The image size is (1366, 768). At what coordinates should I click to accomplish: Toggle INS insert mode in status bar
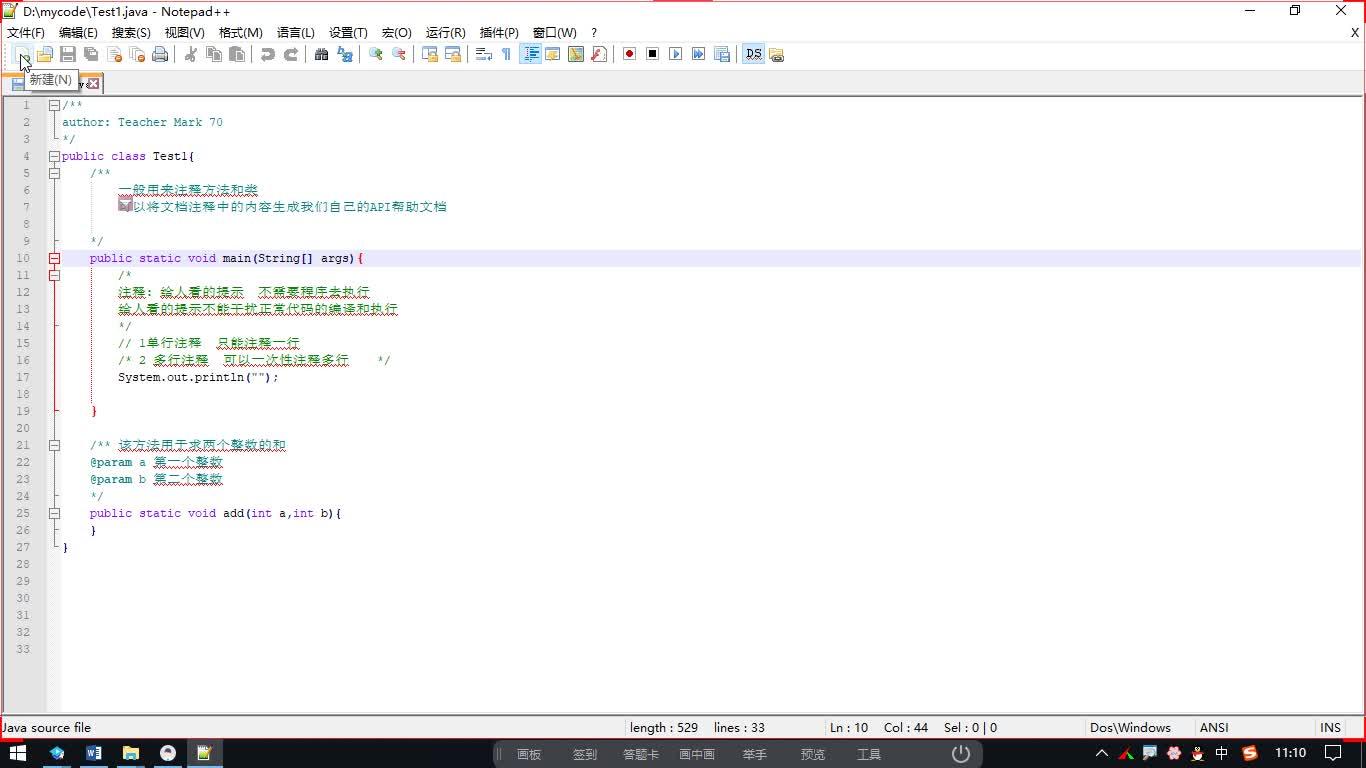[1331, 728]
